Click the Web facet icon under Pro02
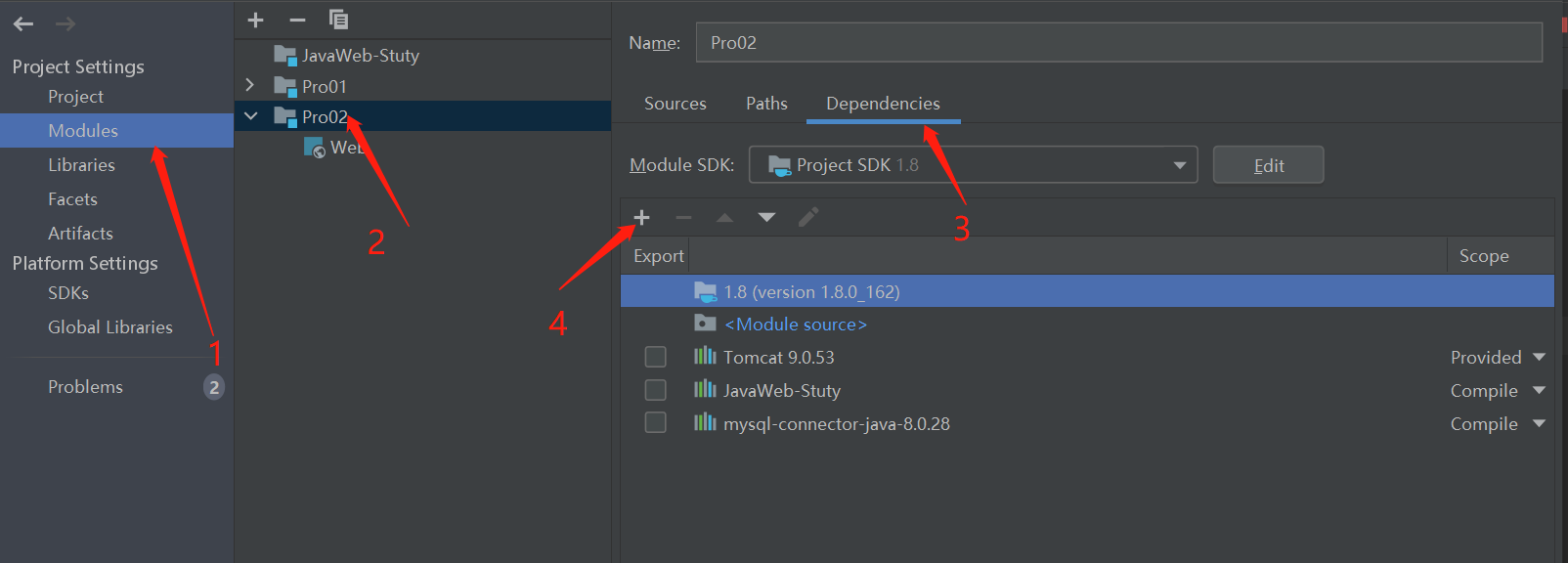This screenshot has height=563, width=1568. click(315, 148)
